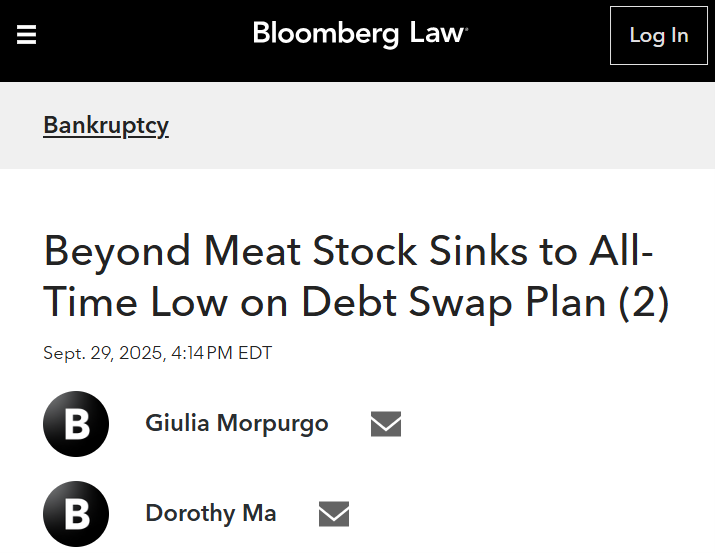The image size is (715, 553).
Task: Open the hamburger navigation menu
Action: coord(27,35)
